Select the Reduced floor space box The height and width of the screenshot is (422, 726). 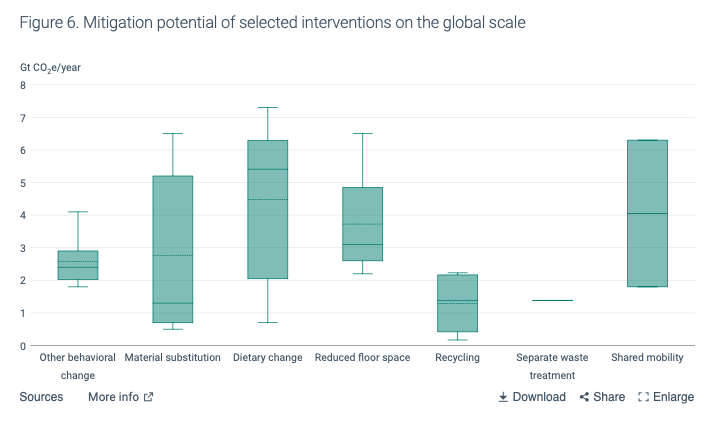(x=362, y=224)
